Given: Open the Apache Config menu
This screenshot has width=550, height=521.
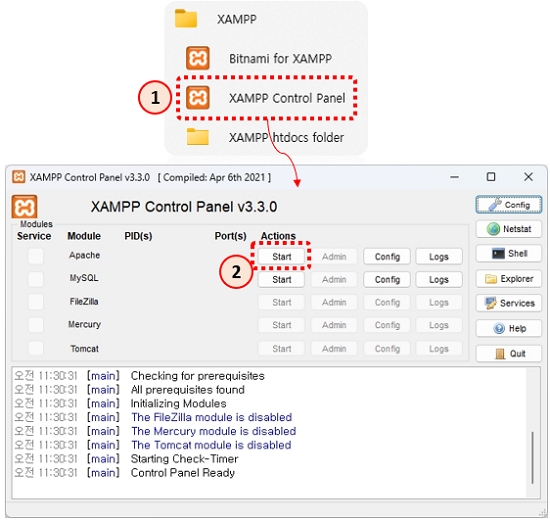Looking at the screenshot, I should click(x=387, y=256).
